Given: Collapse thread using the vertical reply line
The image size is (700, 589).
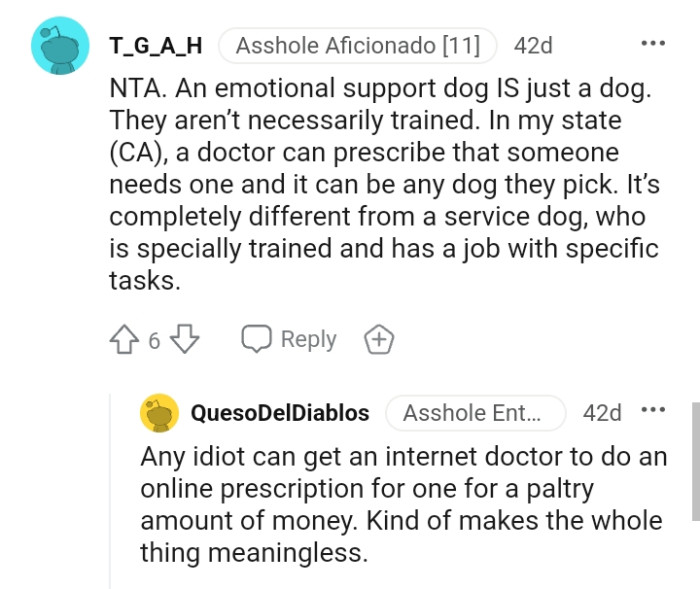Looking at the screenshot, I should pyautogui.click(x=110, y=490).
